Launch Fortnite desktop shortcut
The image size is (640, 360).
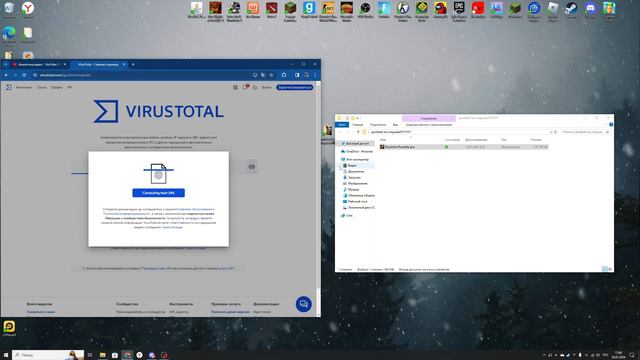pyautogui.click(x=384, y=8)
